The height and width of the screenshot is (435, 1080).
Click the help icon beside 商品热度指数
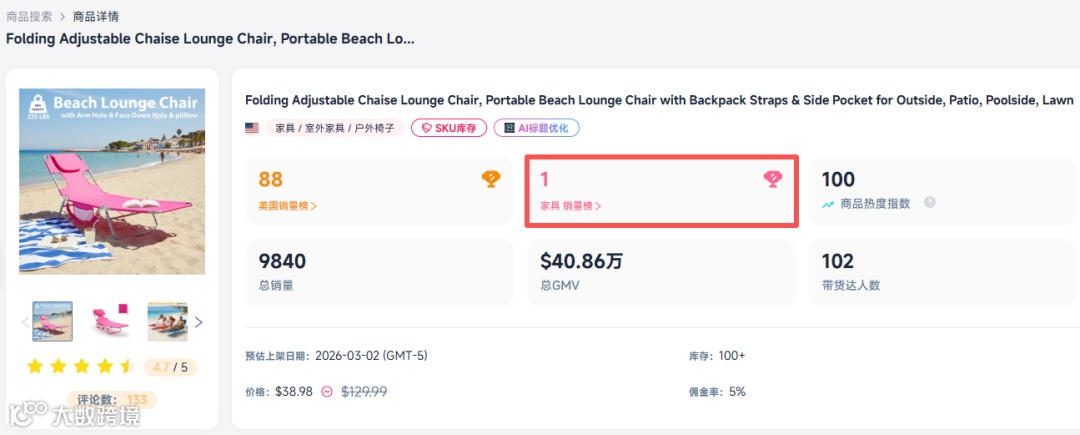(930, 202)
